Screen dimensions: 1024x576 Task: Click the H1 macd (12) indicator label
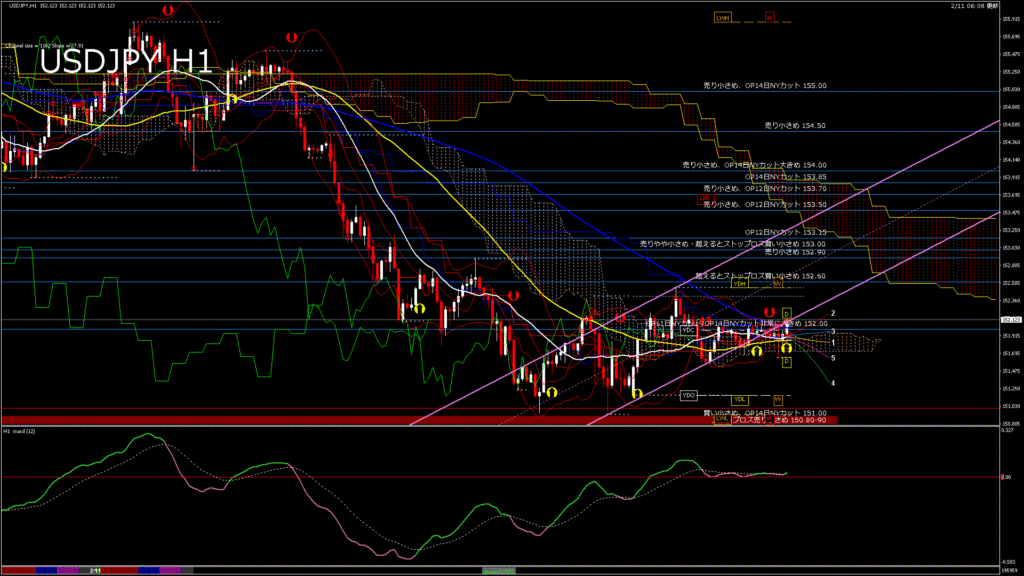(x=20, y=431)
